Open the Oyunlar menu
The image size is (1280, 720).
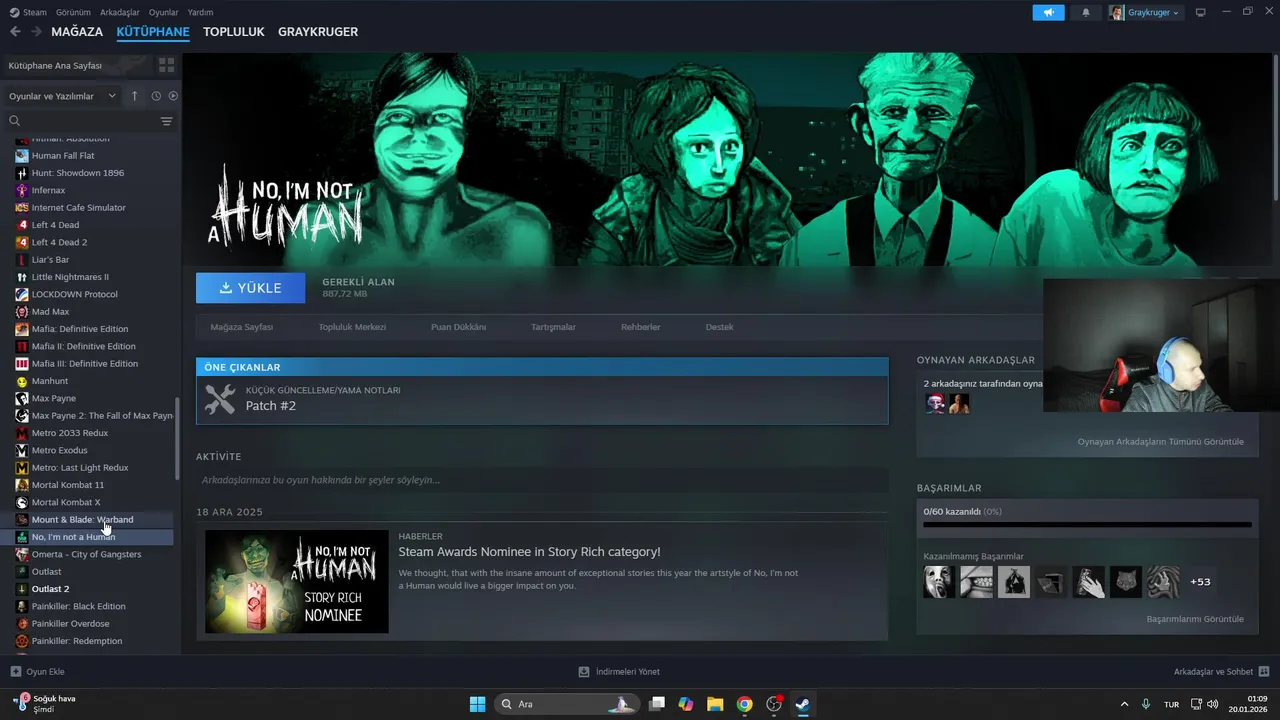164,12
